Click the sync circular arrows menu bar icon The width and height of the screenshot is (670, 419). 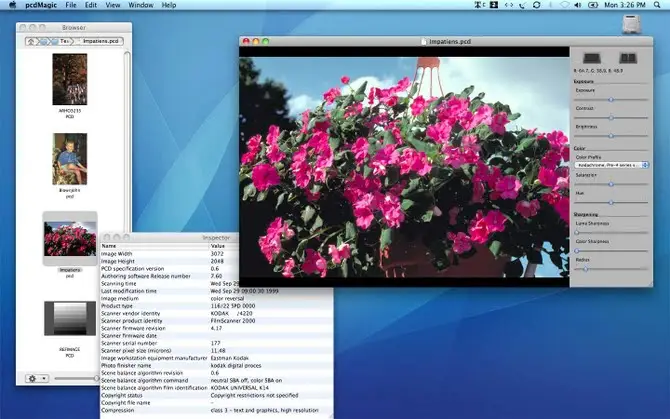click(x=537, y=5)
